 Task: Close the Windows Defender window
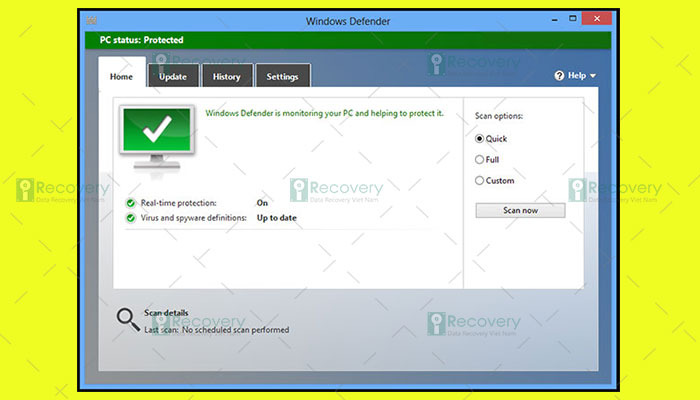click(x=597, y=18)
